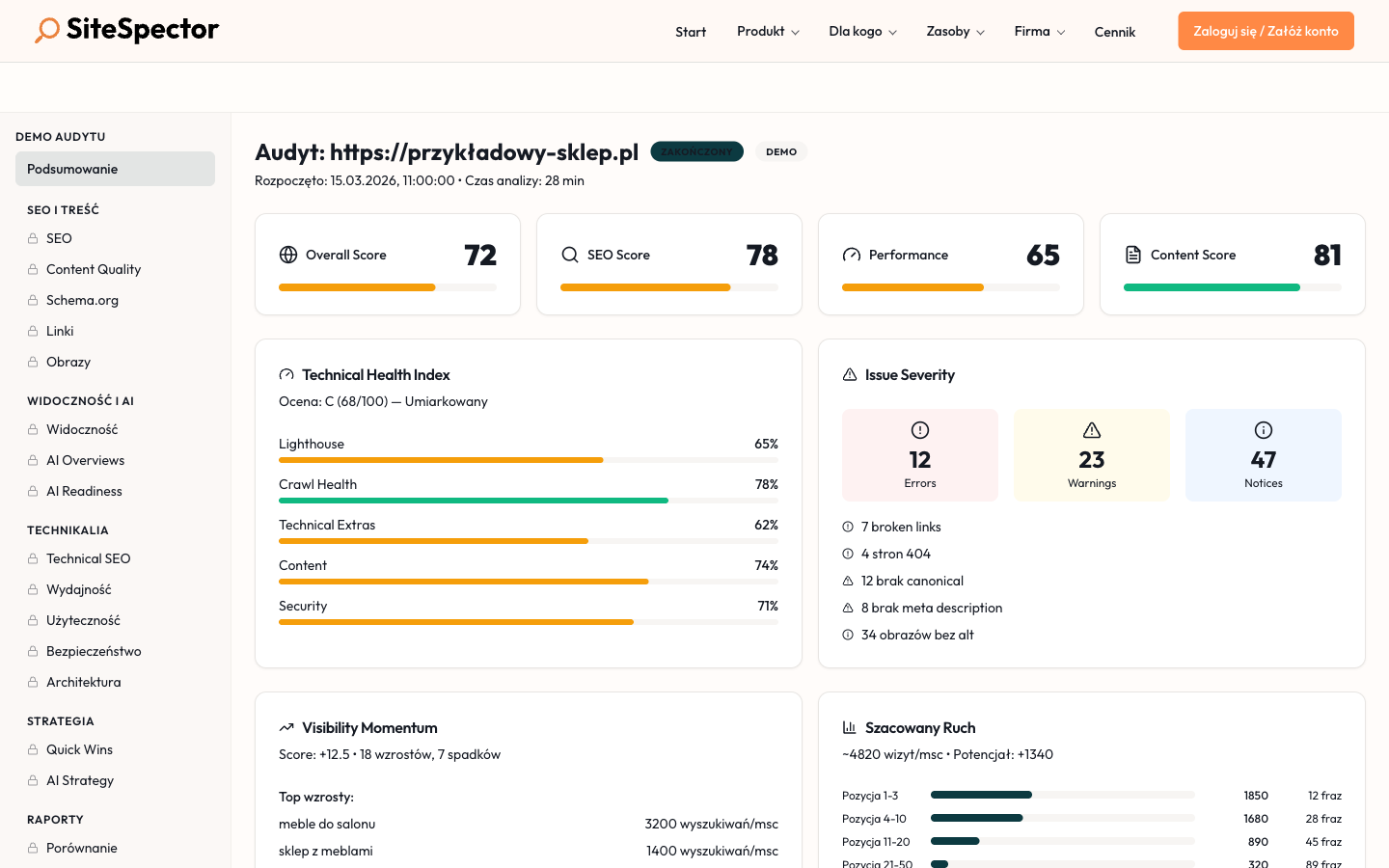Click the trend arrow icon beside Visibility Momentum
The width and height of the screenshot is (1389, 868).
click(x=286, y=727)
